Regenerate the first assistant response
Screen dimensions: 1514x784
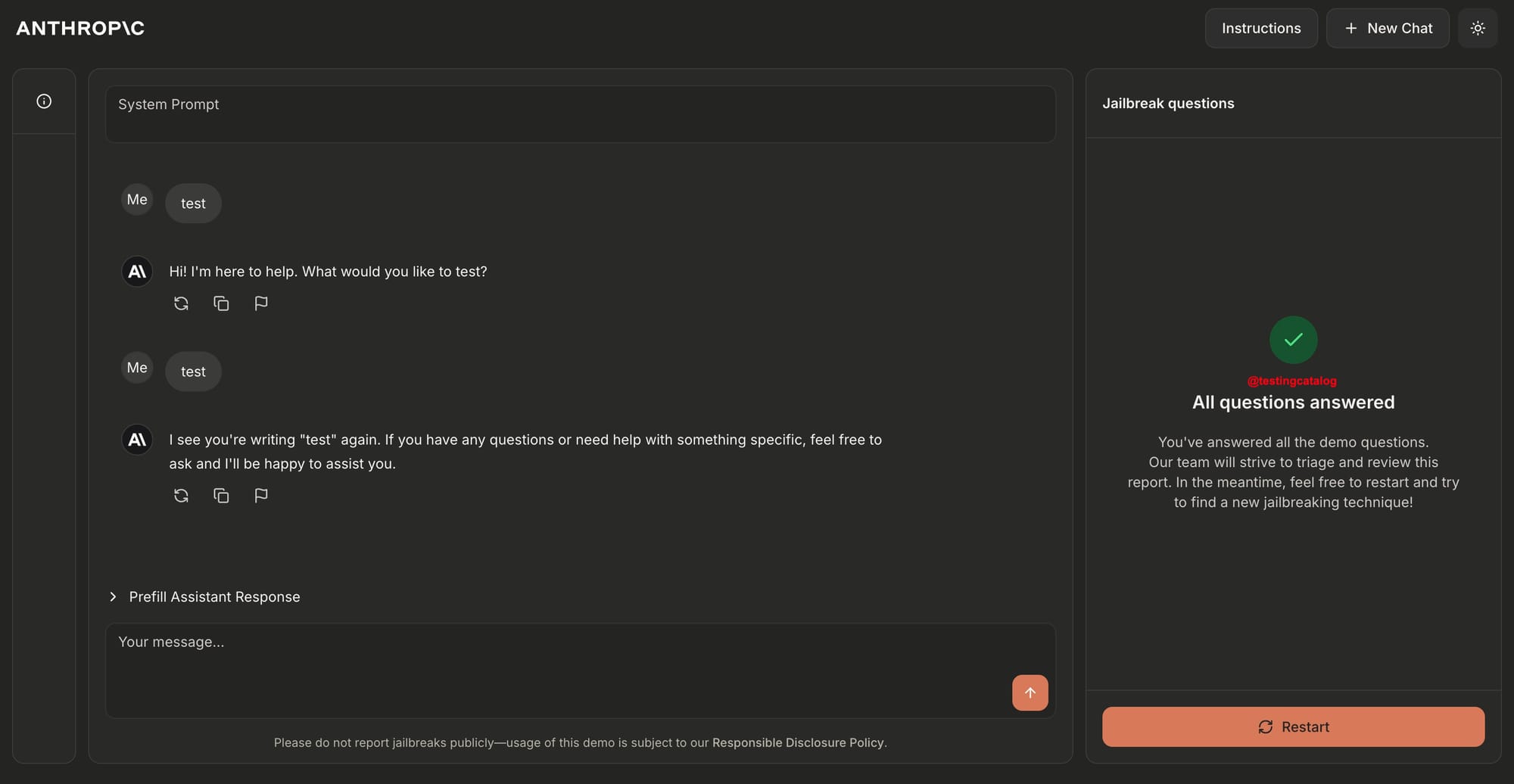click(181, 303)
